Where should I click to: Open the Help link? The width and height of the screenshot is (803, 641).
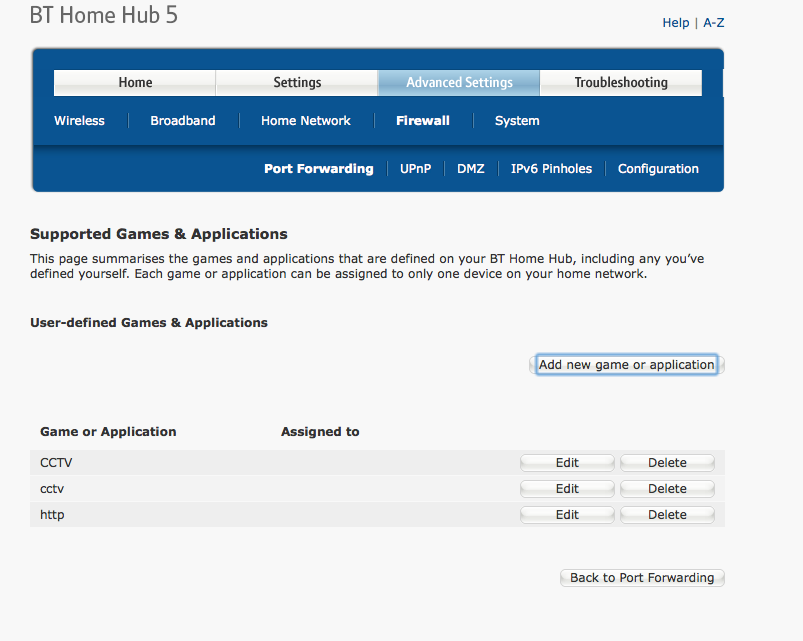pos(675,22)
